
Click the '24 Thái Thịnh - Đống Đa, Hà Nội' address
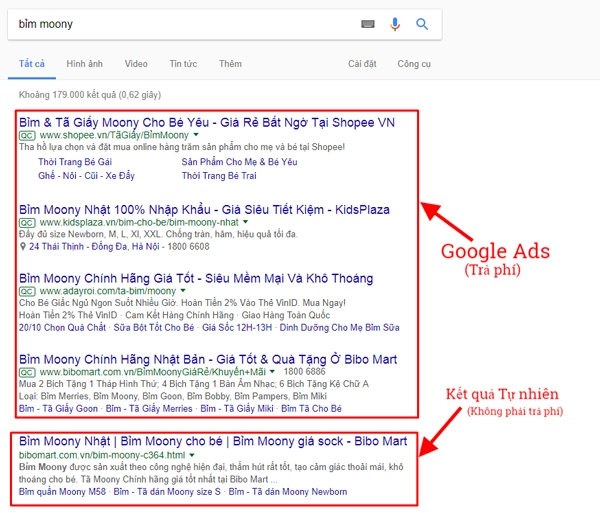(x=94, y=246)
